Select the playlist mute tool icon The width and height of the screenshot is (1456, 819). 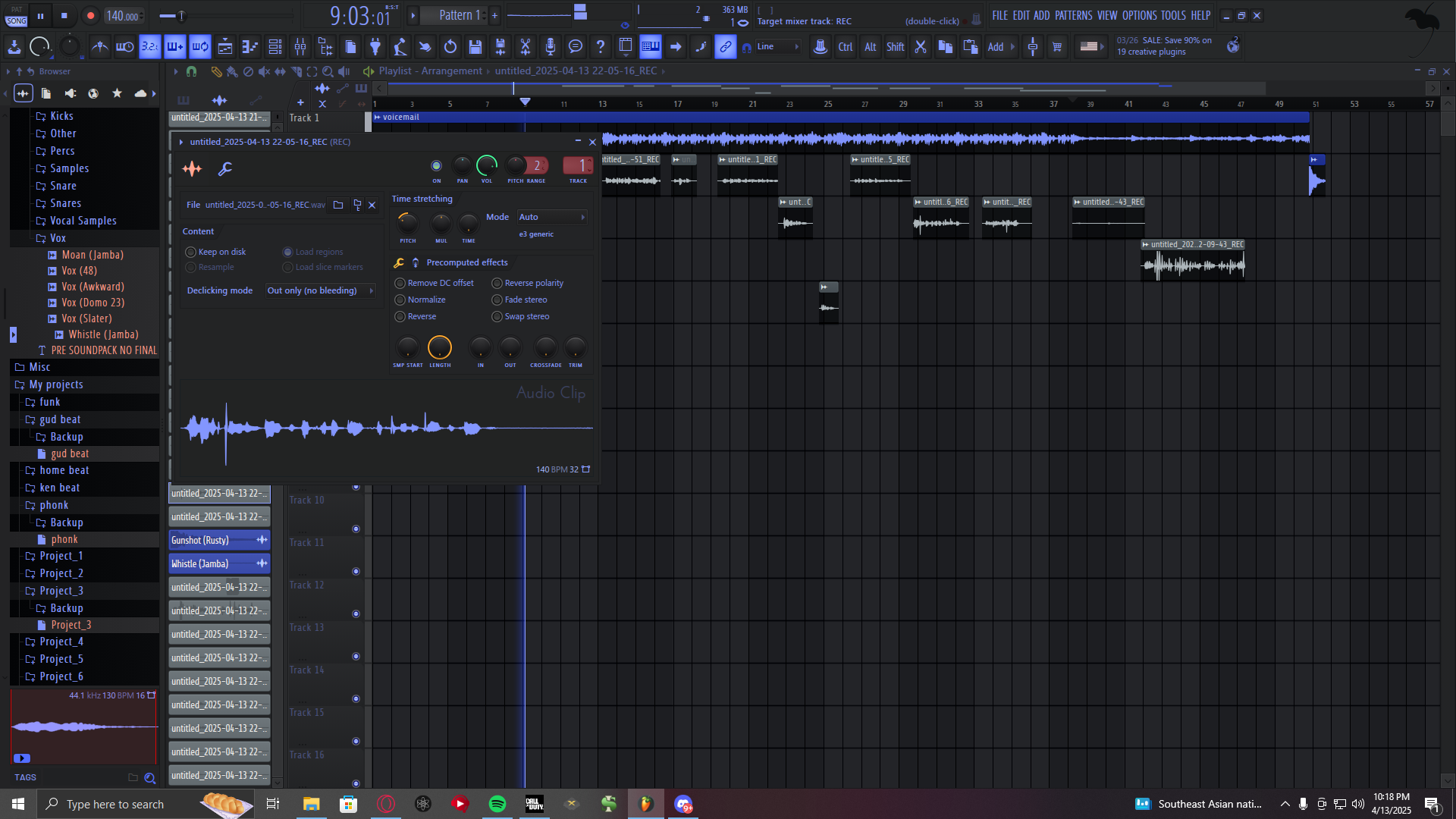[x=264, y=71]
